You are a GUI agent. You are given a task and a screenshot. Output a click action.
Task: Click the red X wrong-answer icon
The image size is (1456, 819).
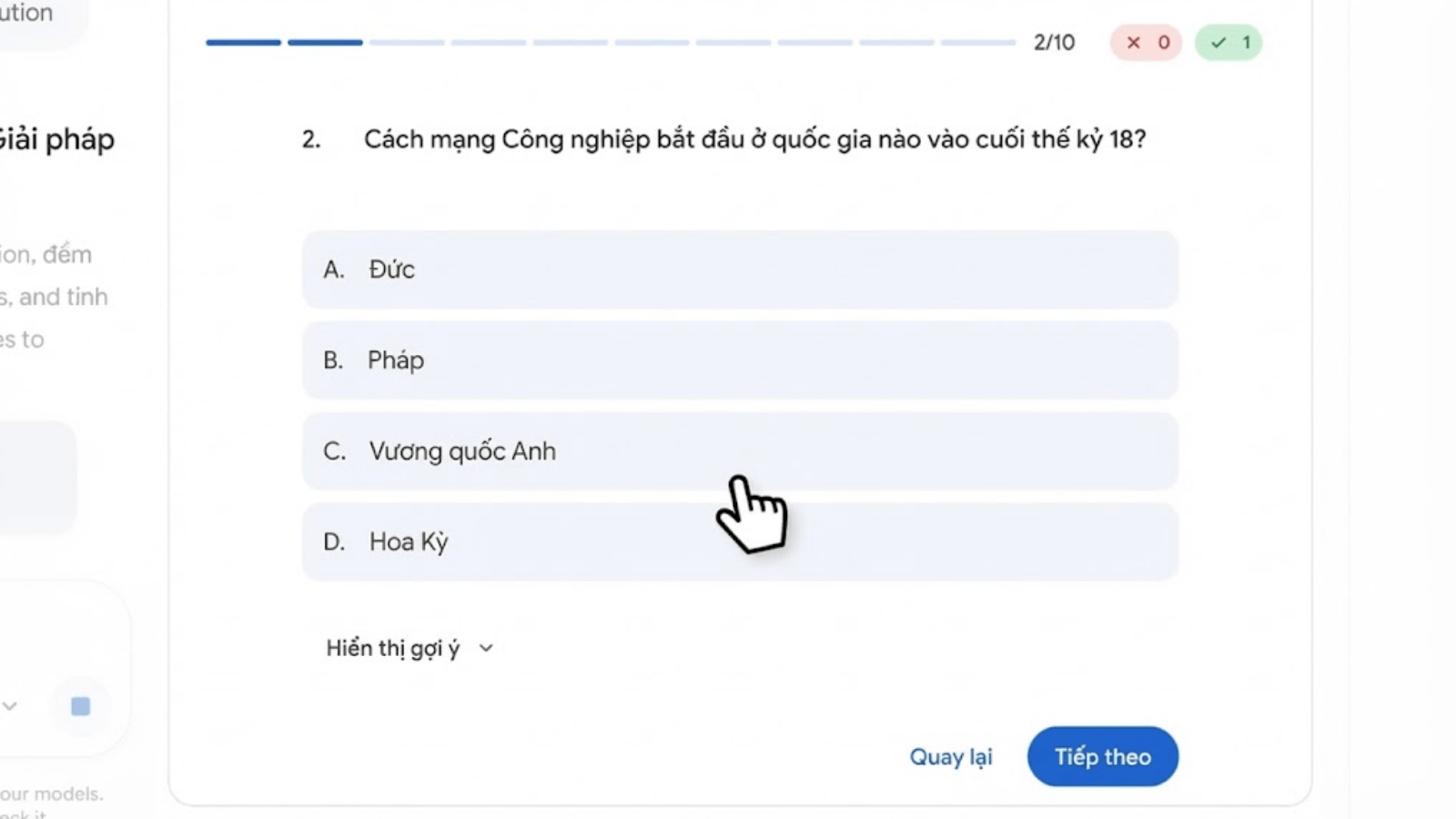click(1133, 43)
